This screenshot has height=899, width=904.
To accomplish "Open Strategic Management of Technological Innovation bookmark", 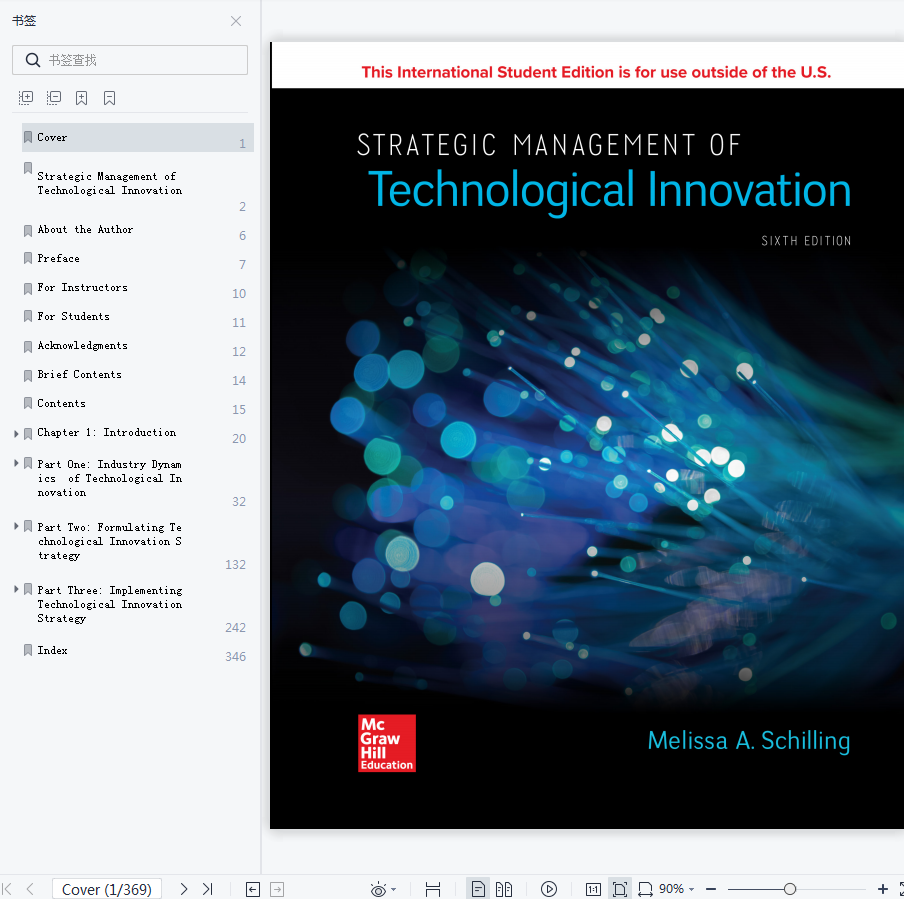I will (110, 183).
